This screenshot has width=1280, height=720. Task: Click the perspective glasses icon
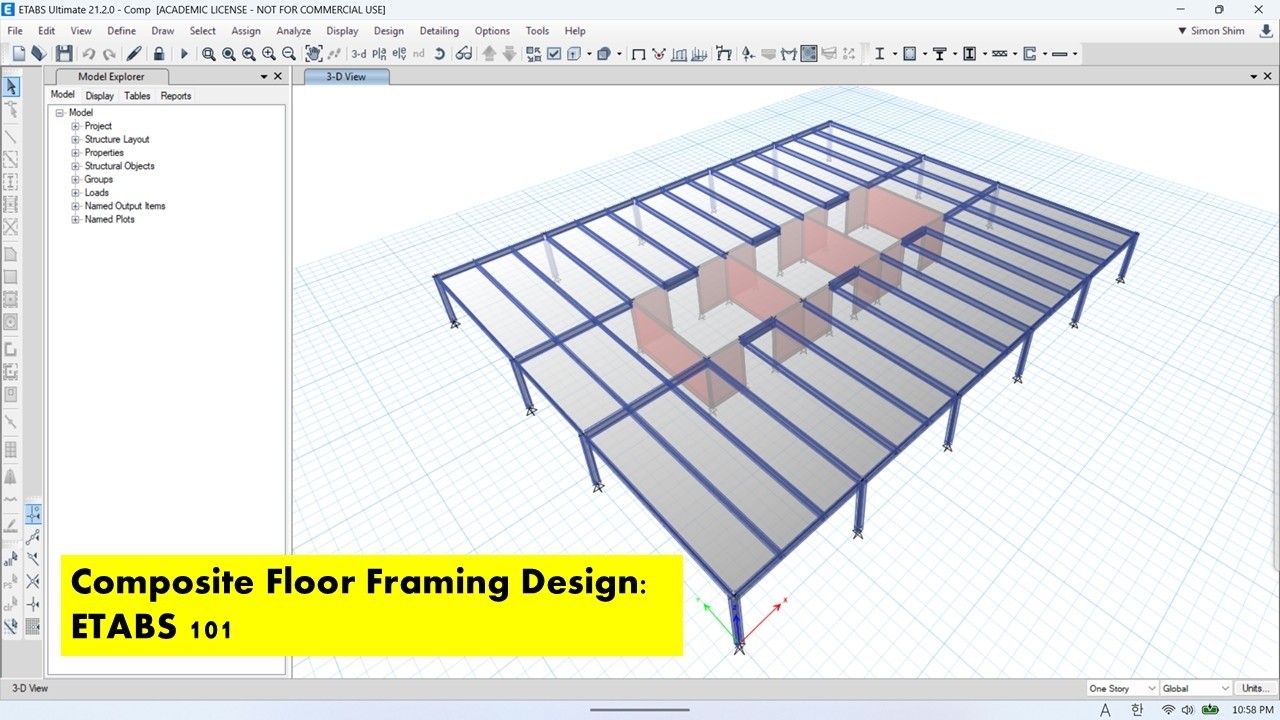pos(464,54)
